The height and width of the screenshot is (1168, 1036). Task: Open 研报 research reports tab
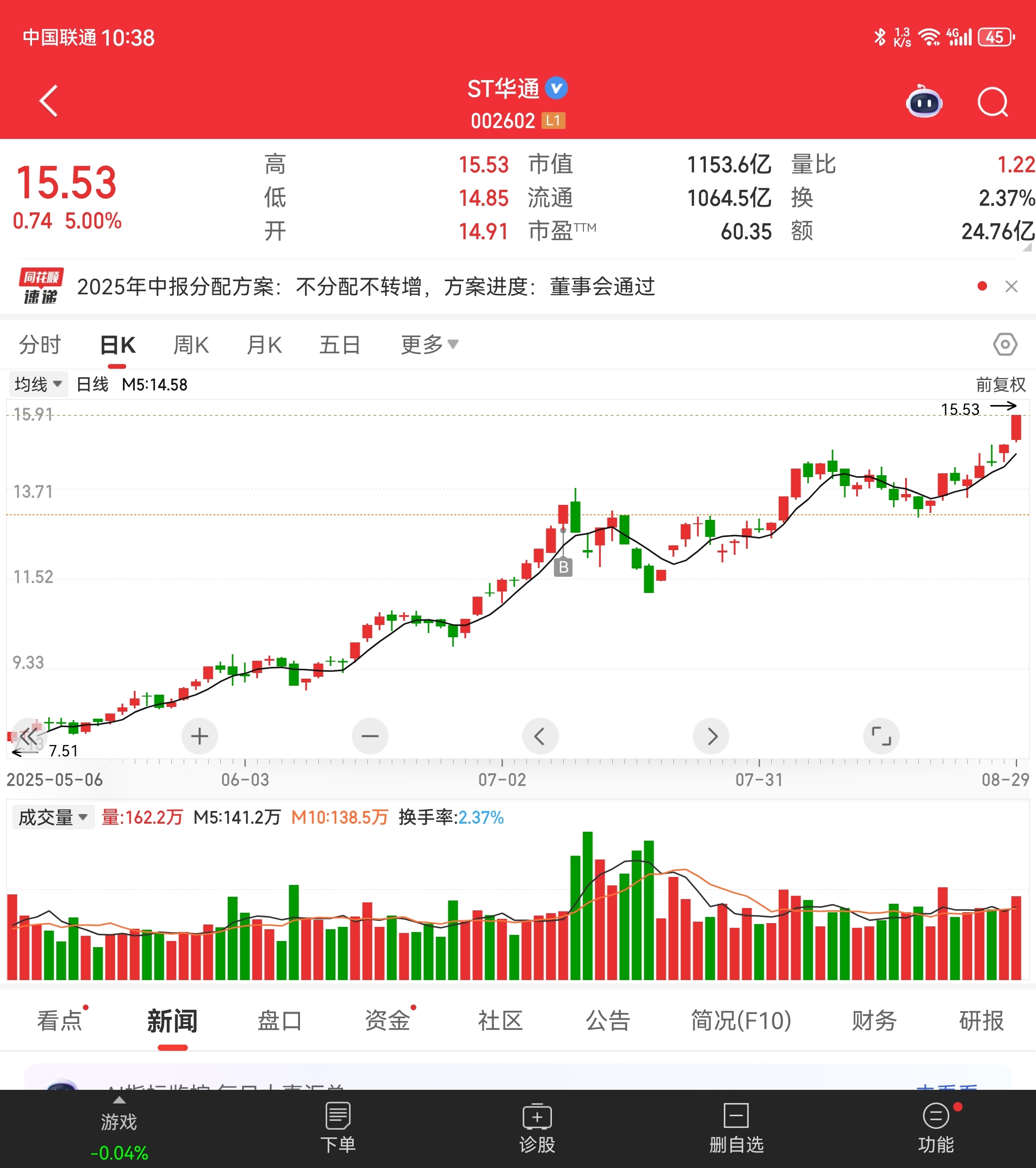[x=981, y=1021]
